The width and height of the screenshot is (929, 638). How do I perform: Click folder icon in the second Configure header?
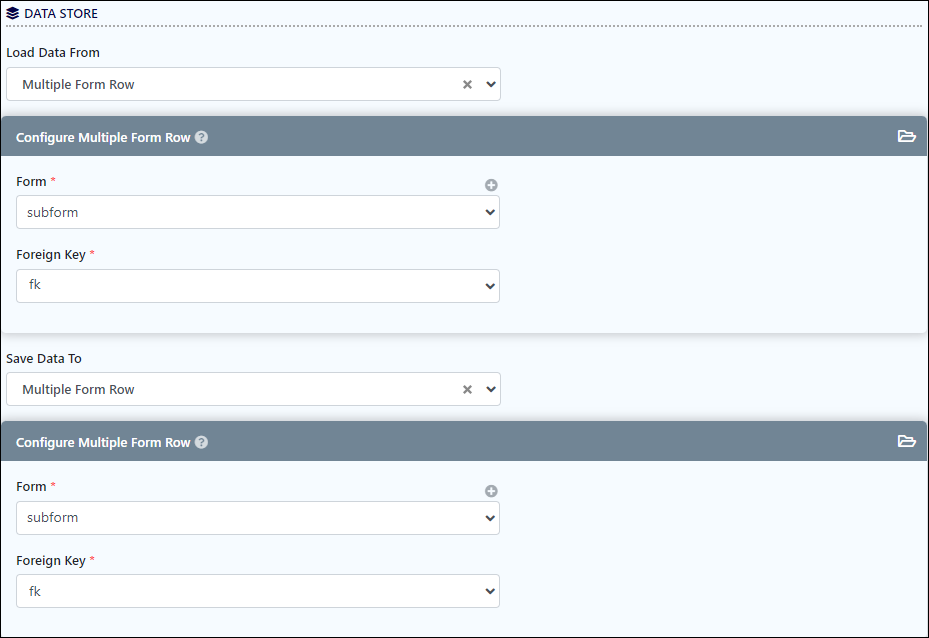coord(906,441)
